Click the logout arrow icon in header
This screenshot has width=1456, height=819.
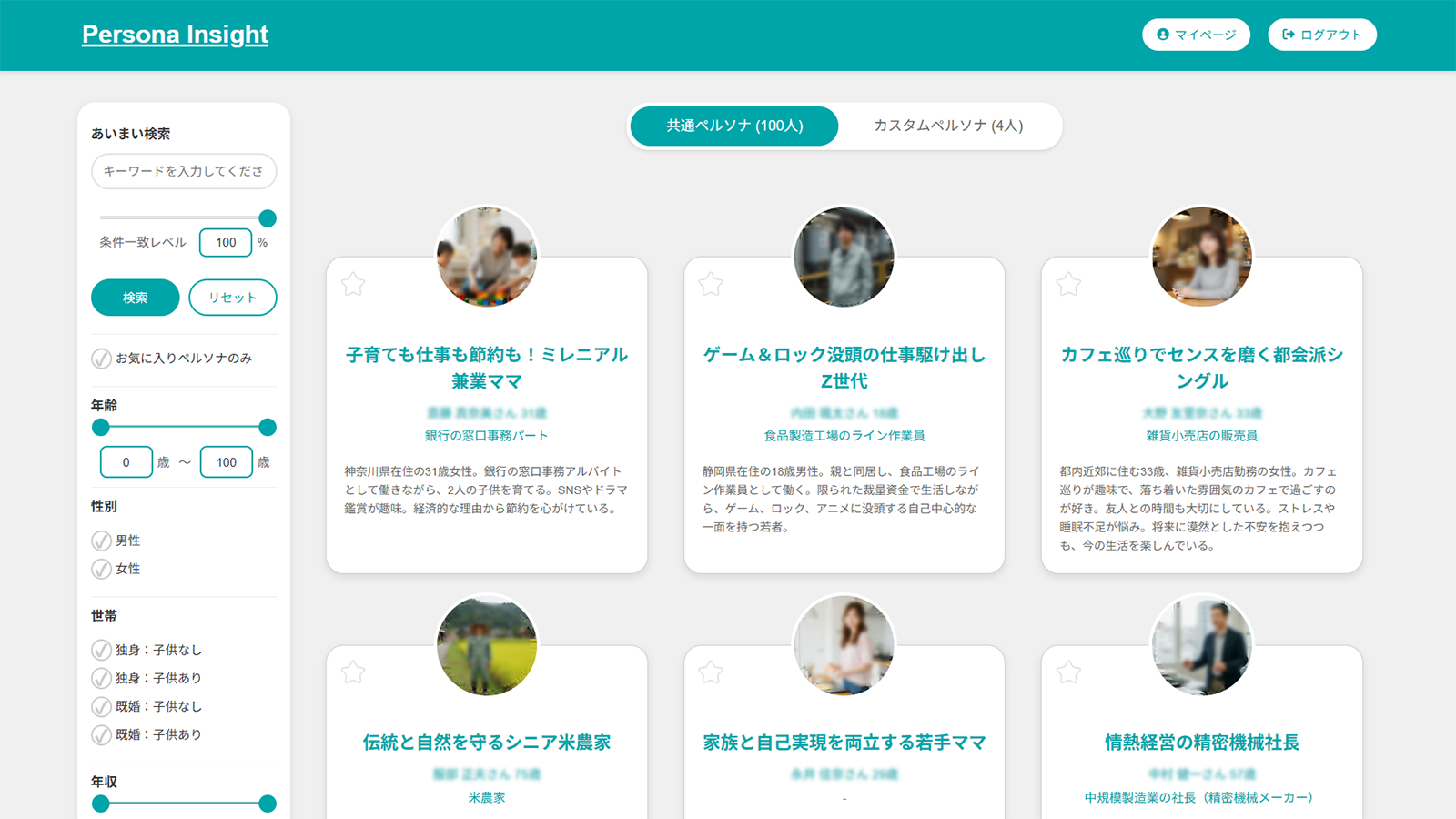coord(1287,35)
